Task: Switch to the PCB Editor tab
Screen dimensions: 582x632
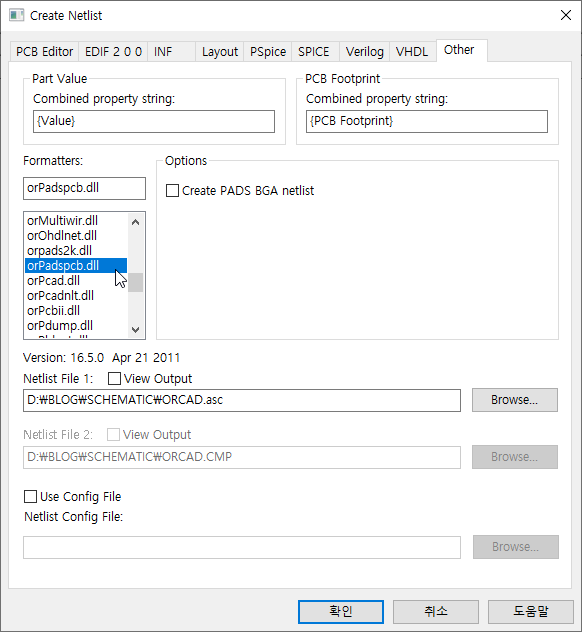Action: 44,52
